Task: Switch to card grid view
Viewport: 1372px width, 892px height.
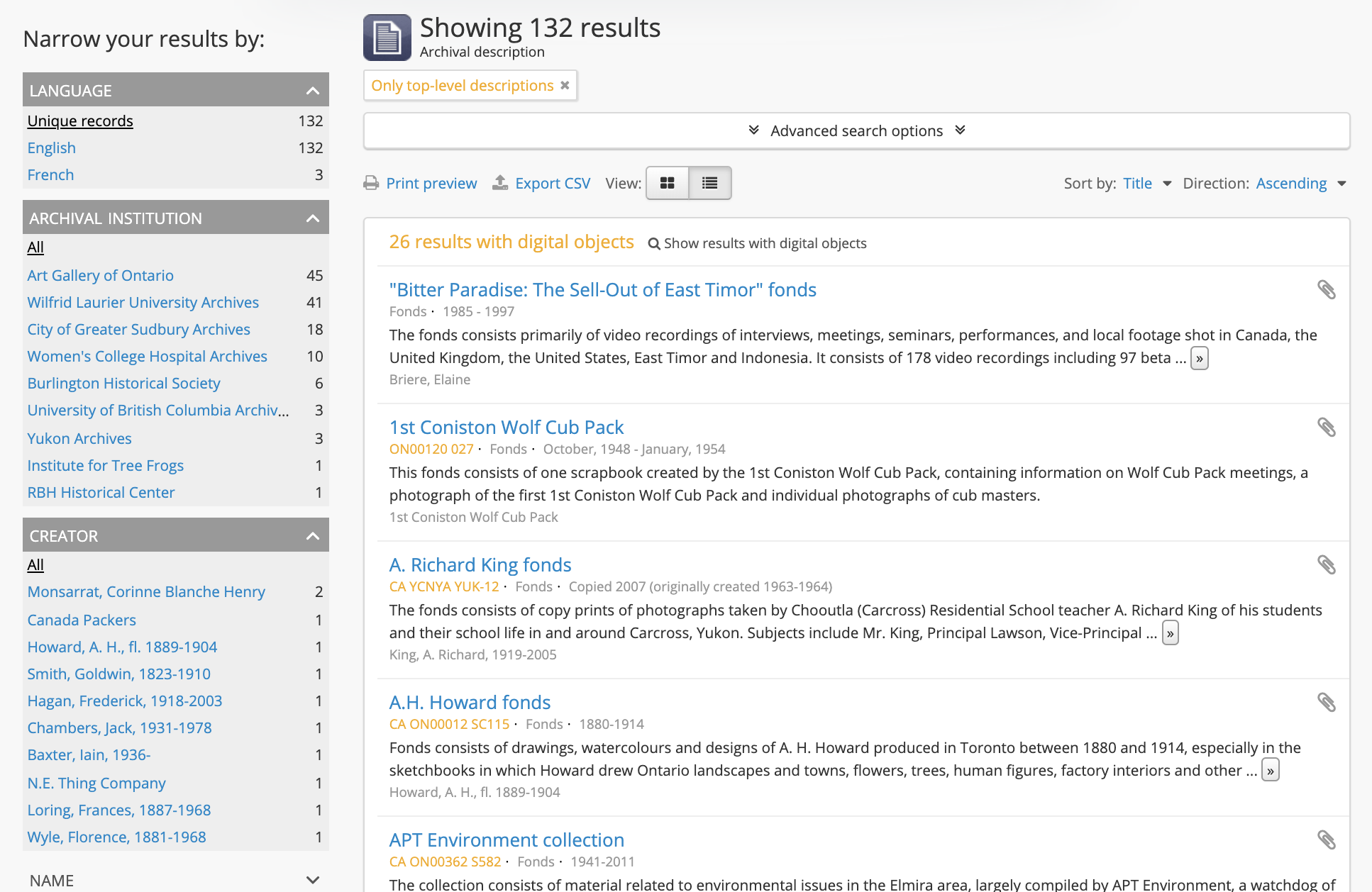Action: click(667, 184)
